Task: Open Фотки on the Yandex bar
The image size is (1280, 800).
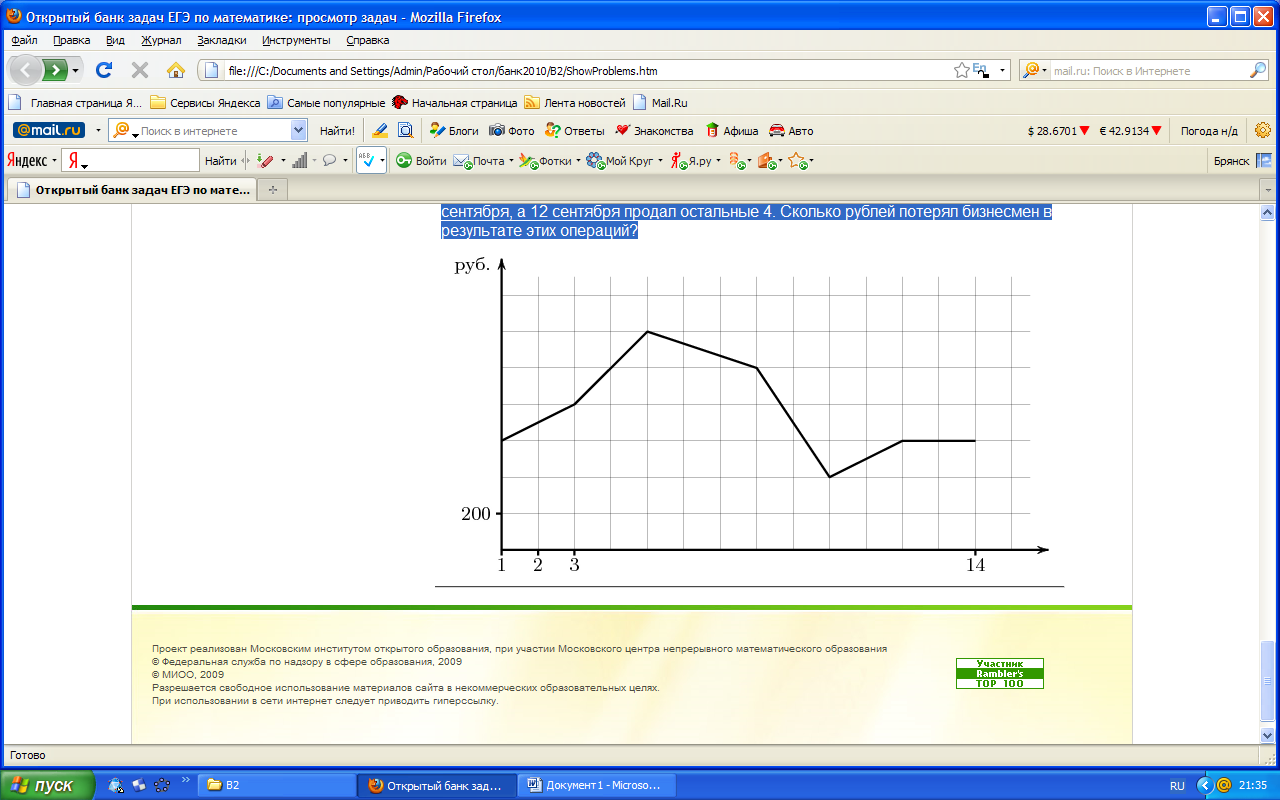Action: (x=545, y=160)
